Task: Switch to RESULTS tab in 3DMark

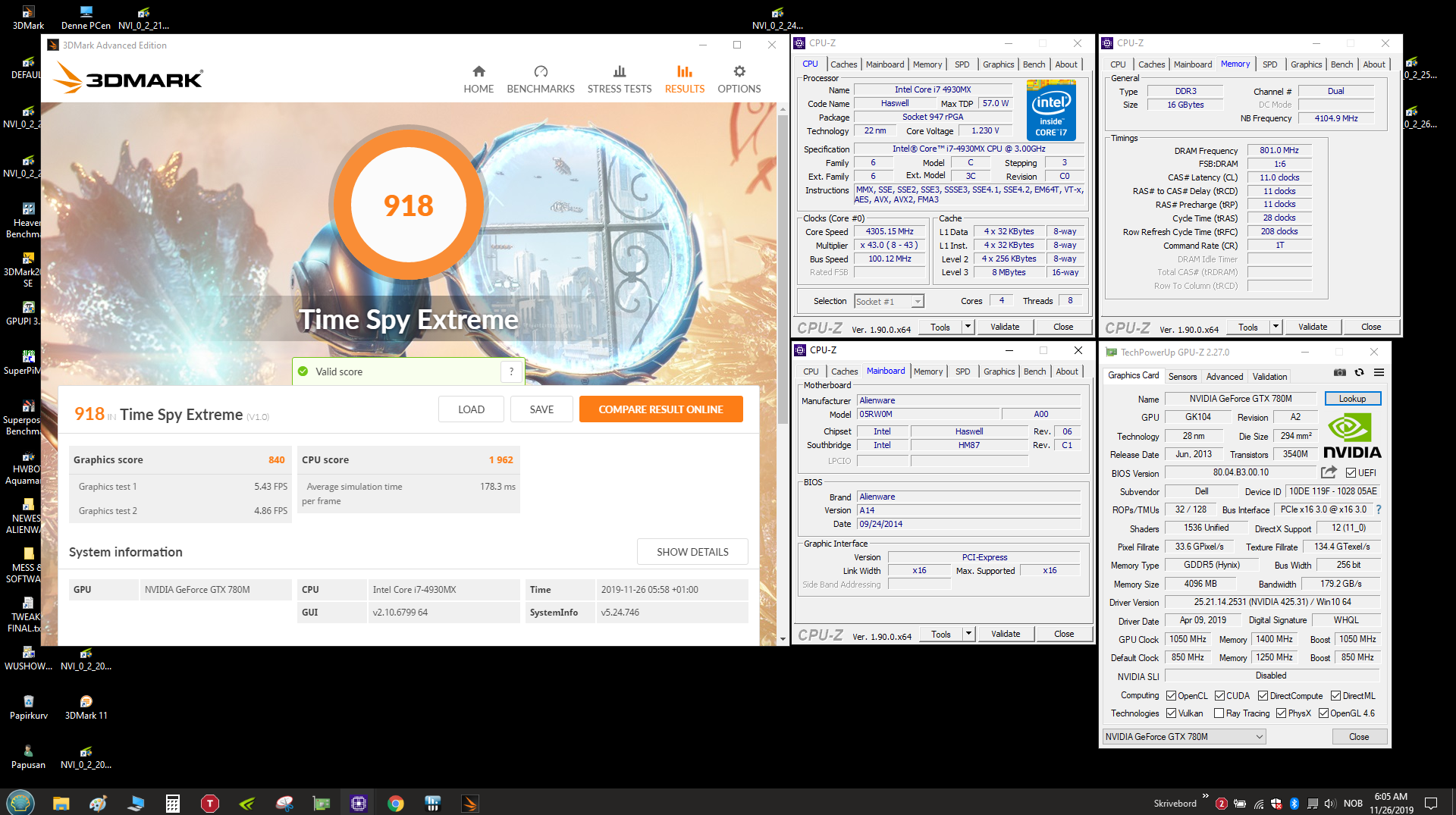Action: point(685,79)
